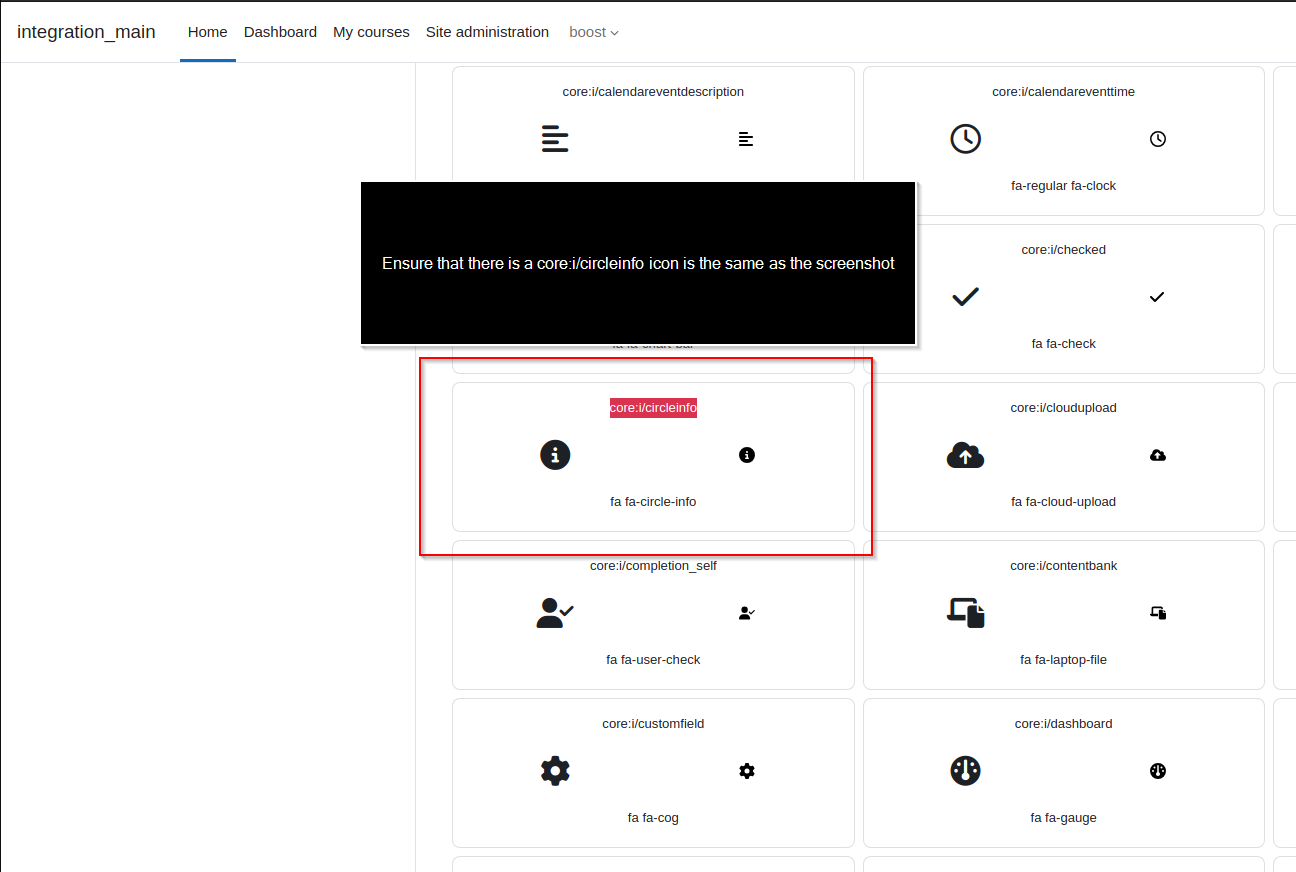Select the core:i/calendareventtime label
The width and height of the screenshot is (1296, 872).
1063,92
